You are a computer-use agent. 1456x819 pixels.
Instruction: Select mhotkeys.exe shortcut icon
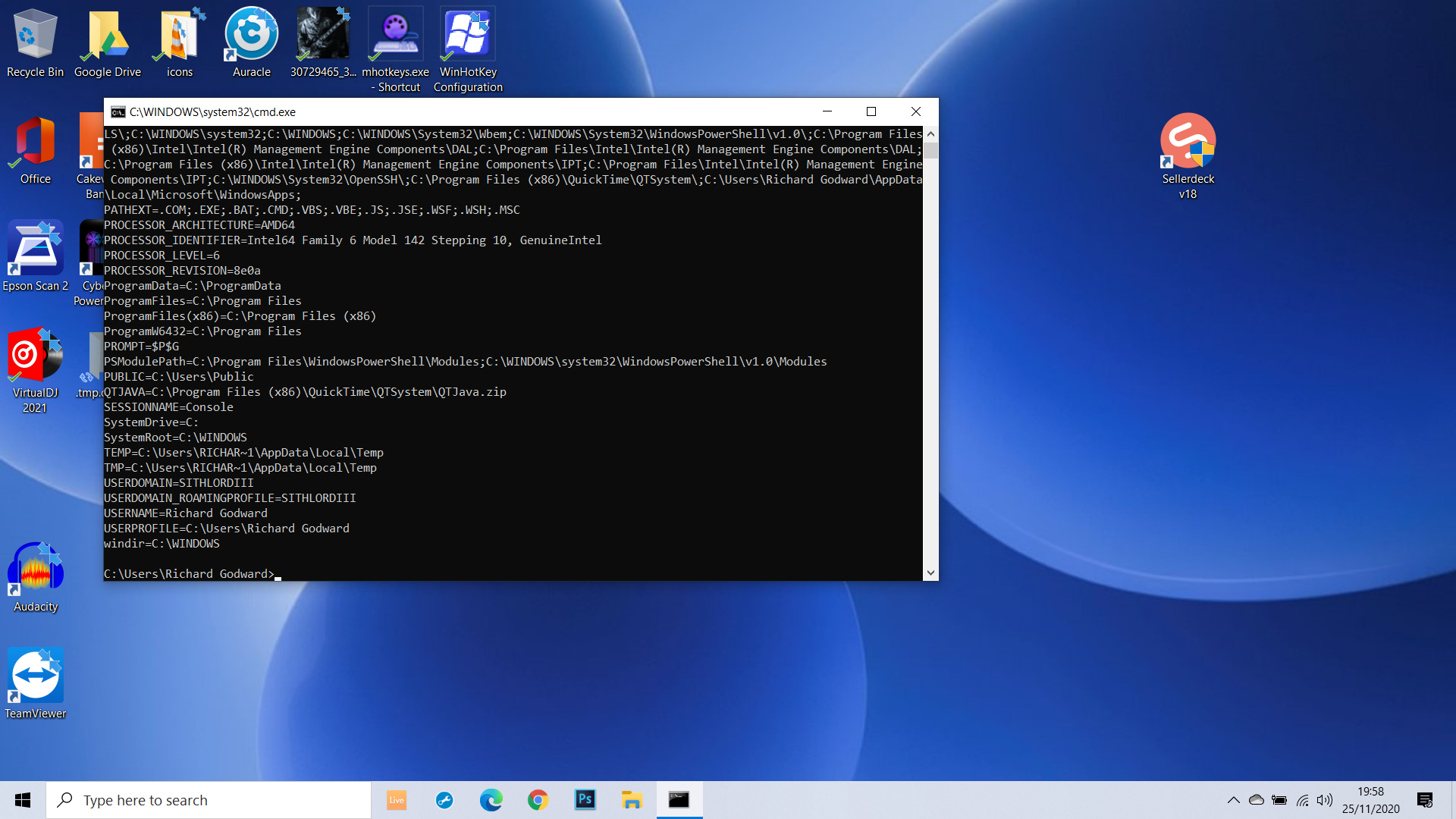point(395,50)
